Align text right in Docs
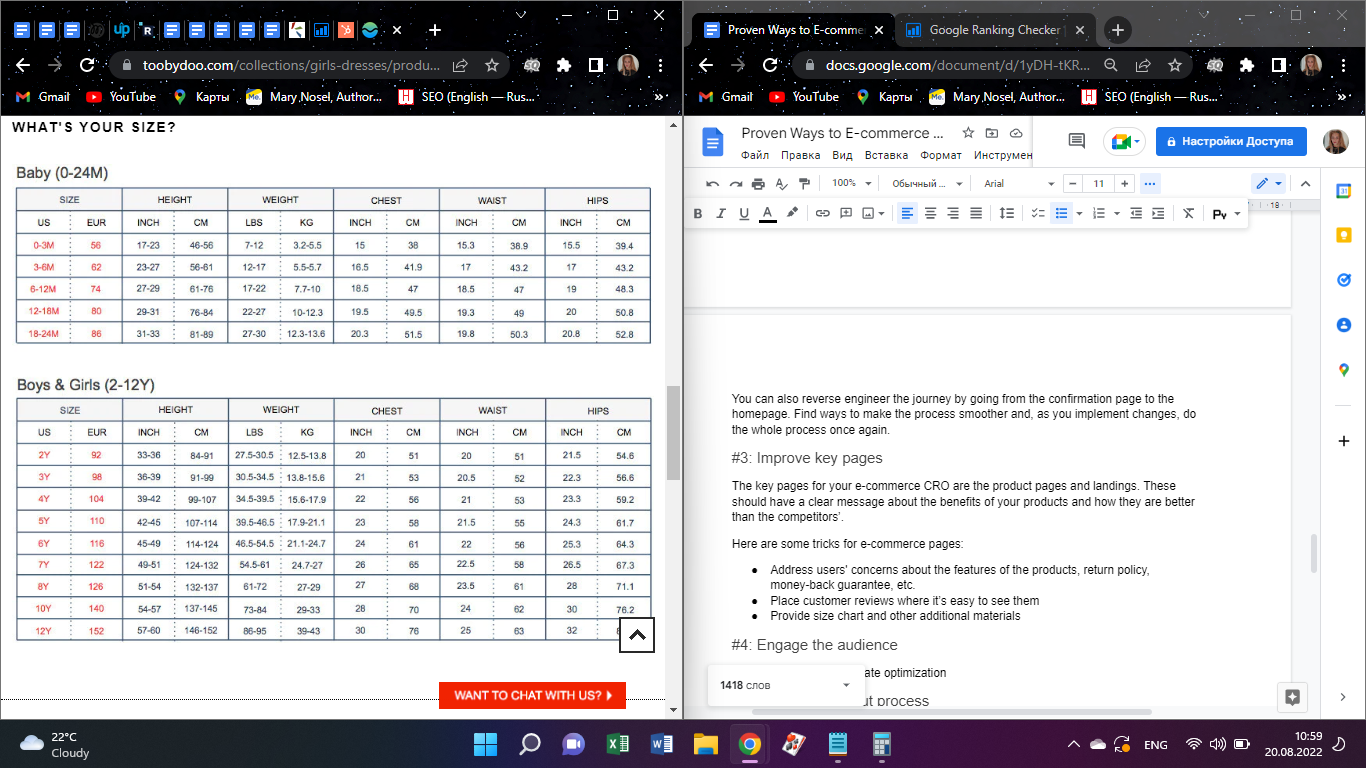 (953, 213)
